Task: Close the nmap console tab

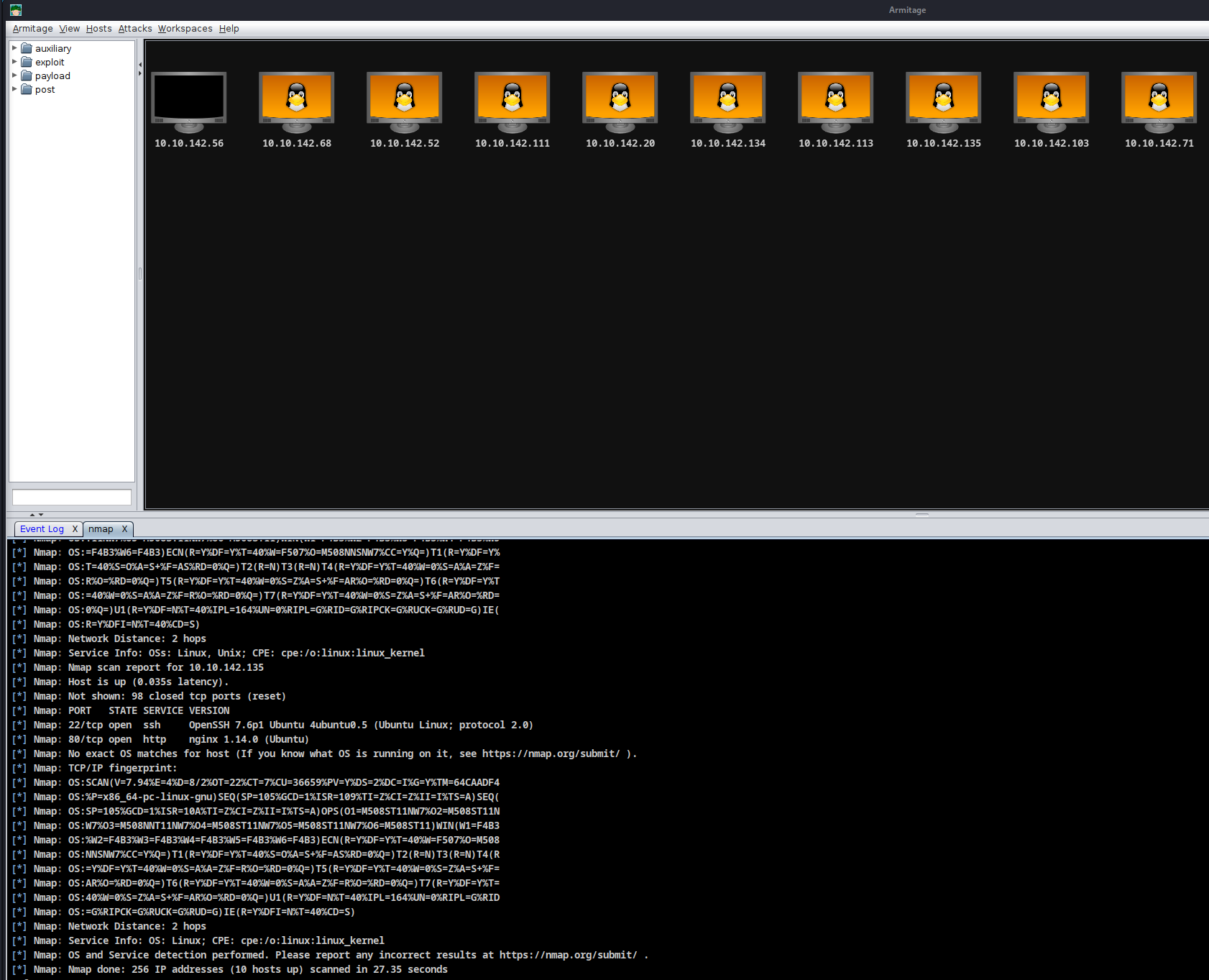Action: click(x=124, y=528)
